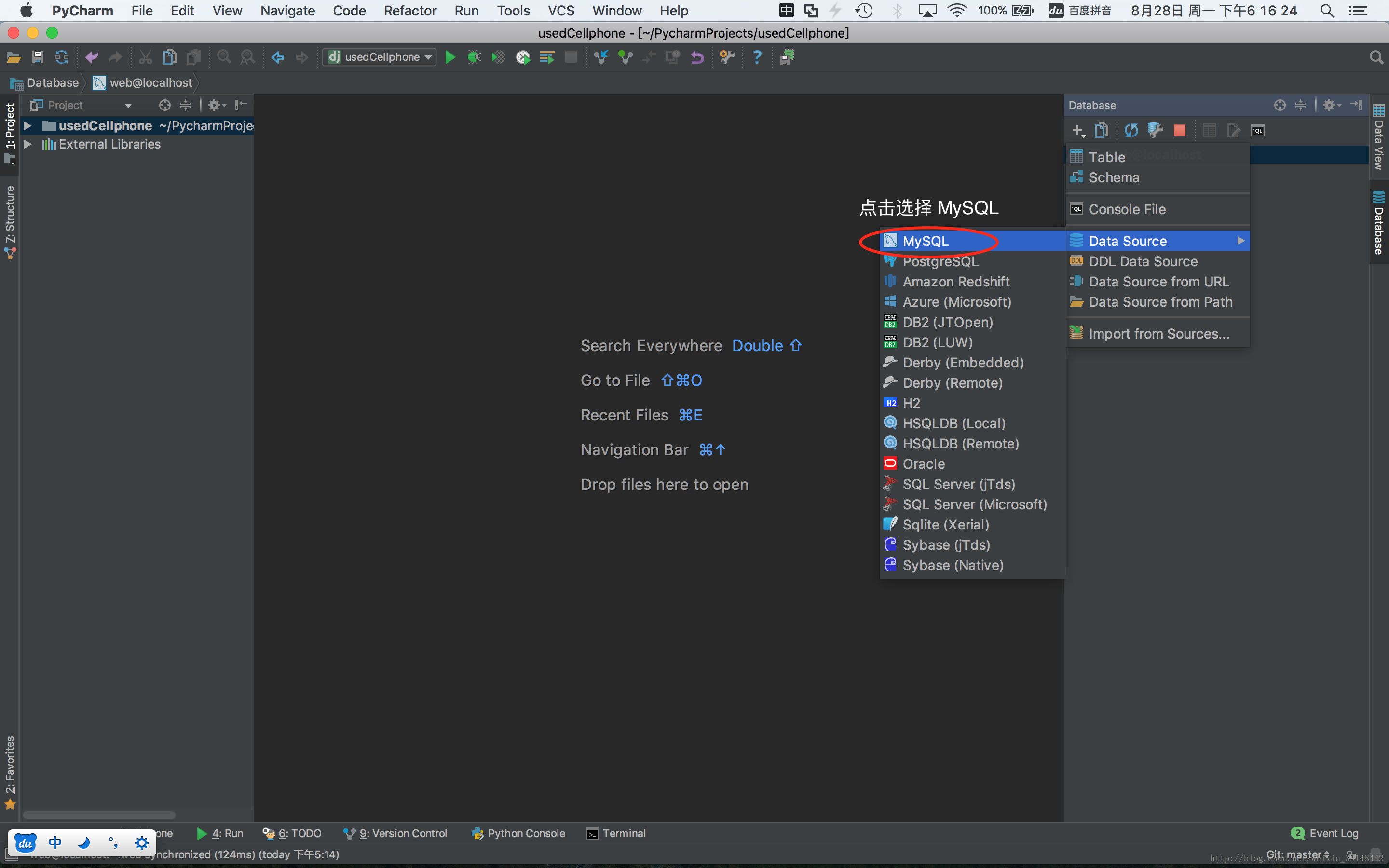Open the Terminal tool window
Screen dimensions: 1389x868
coord(616,833)
